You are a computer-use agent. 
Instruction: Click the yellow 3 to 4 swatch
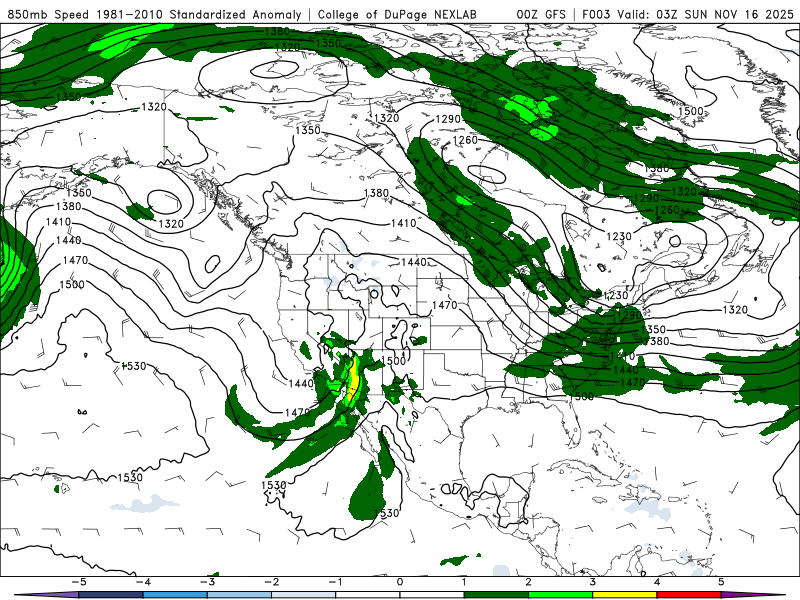[x=625, y=595]
